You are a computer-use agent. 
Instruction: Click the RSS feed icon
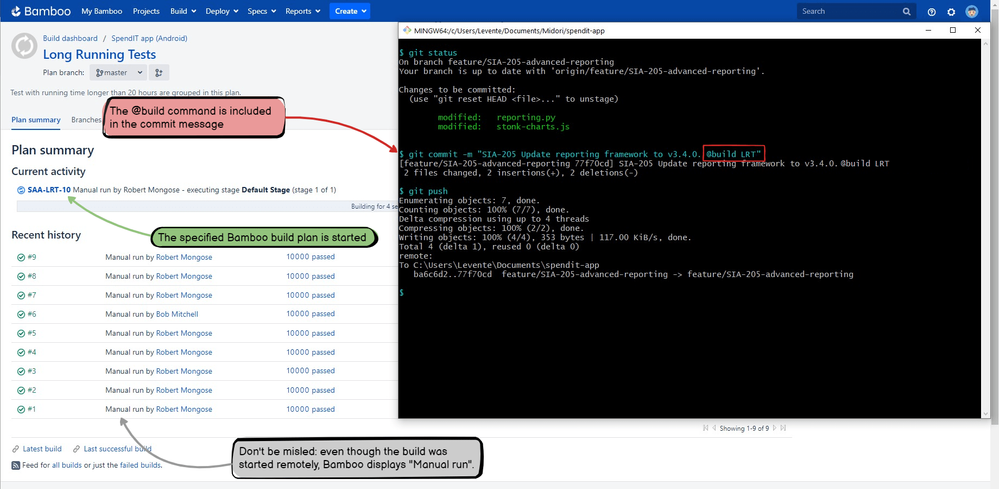[x=16, y=465]
